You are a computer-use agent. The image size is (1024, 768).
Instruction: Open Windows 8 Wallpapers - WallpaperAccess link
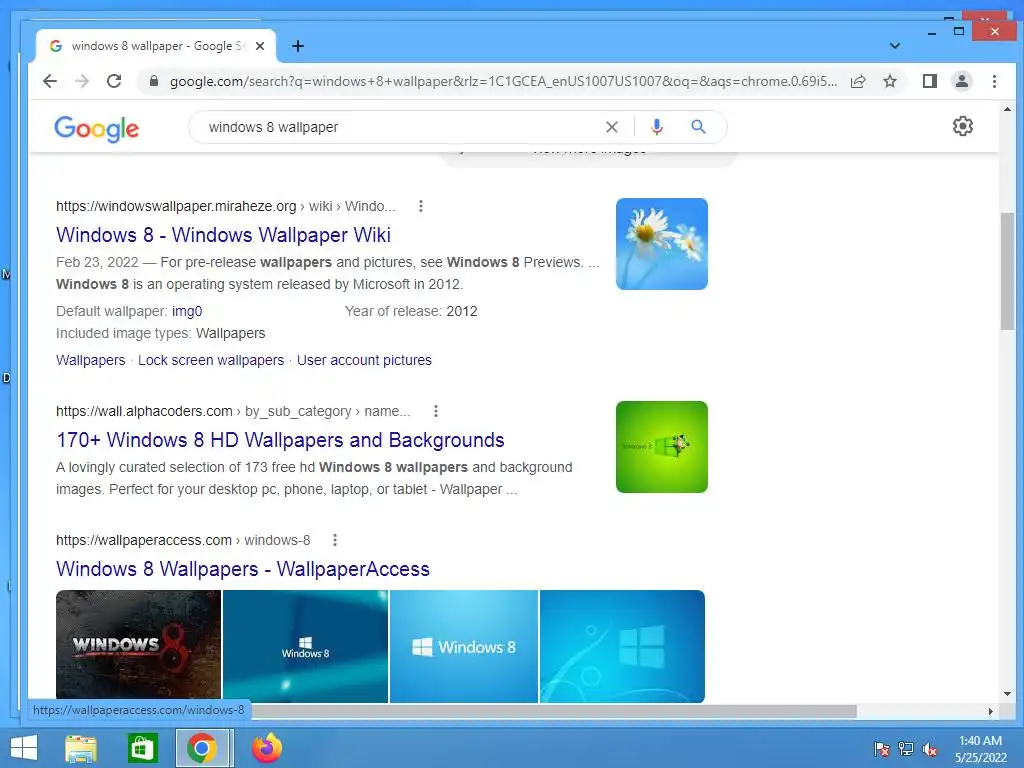243,569
